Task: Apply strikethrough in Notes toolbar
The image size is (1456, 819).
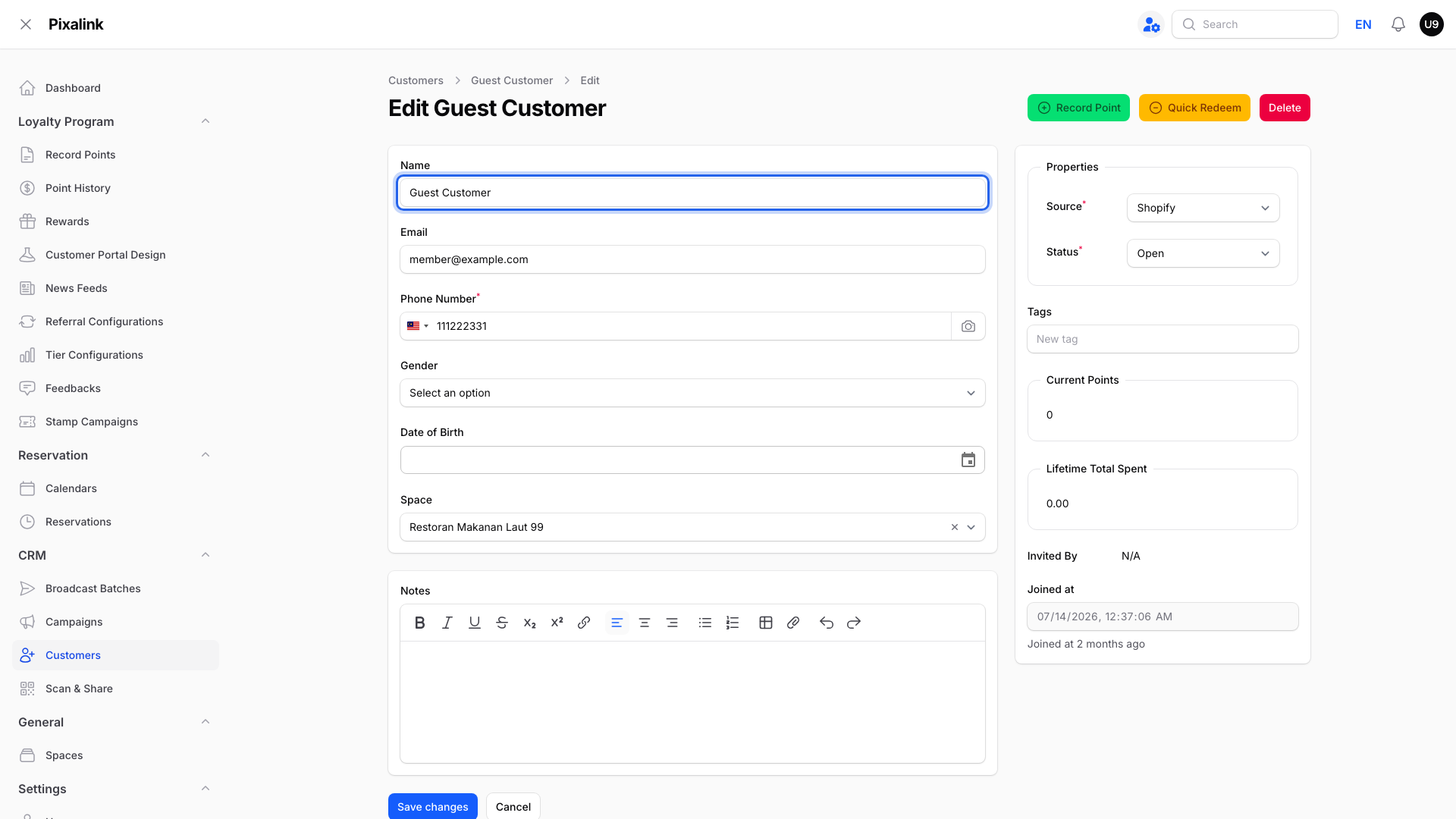Action: click(502, 623)
